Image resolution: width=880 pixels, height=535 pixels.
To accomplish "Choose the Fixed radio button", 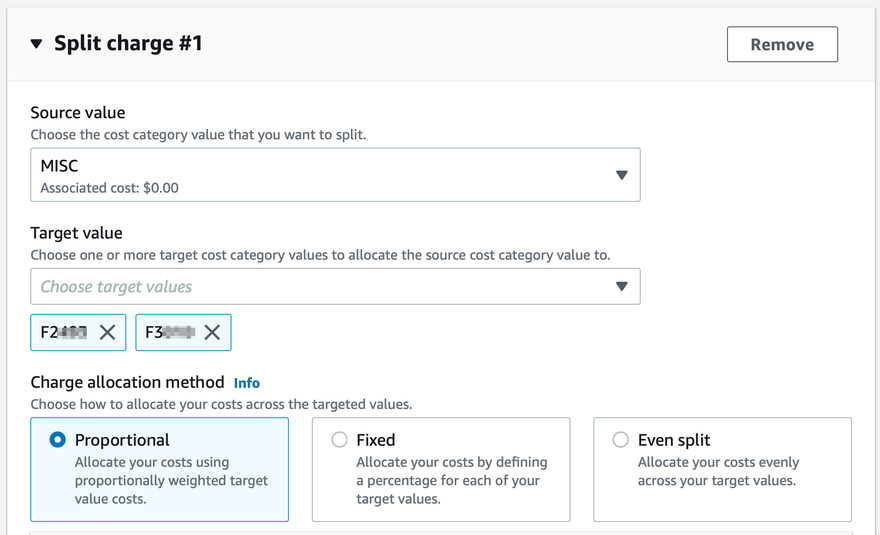I will 340,440.
